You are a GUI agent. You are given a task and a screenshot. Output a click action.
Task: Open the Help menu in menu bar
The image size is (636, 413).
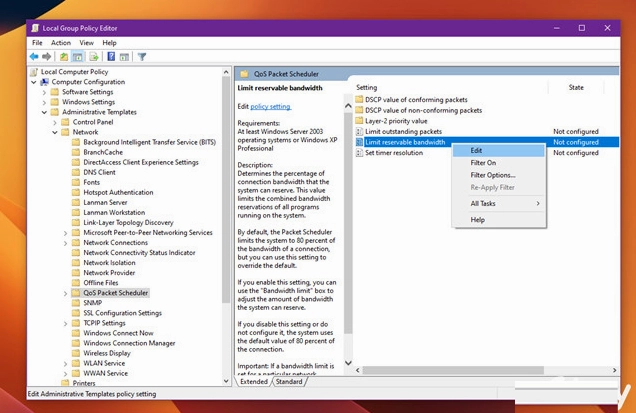point(109,43)
